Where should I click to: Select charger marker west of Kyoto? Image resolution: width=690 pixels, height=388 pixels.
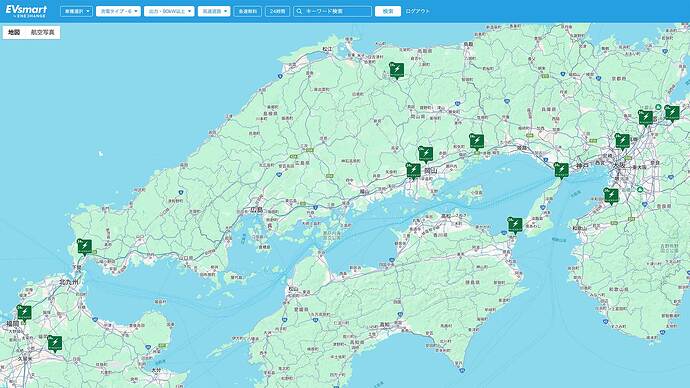(646, 118)
